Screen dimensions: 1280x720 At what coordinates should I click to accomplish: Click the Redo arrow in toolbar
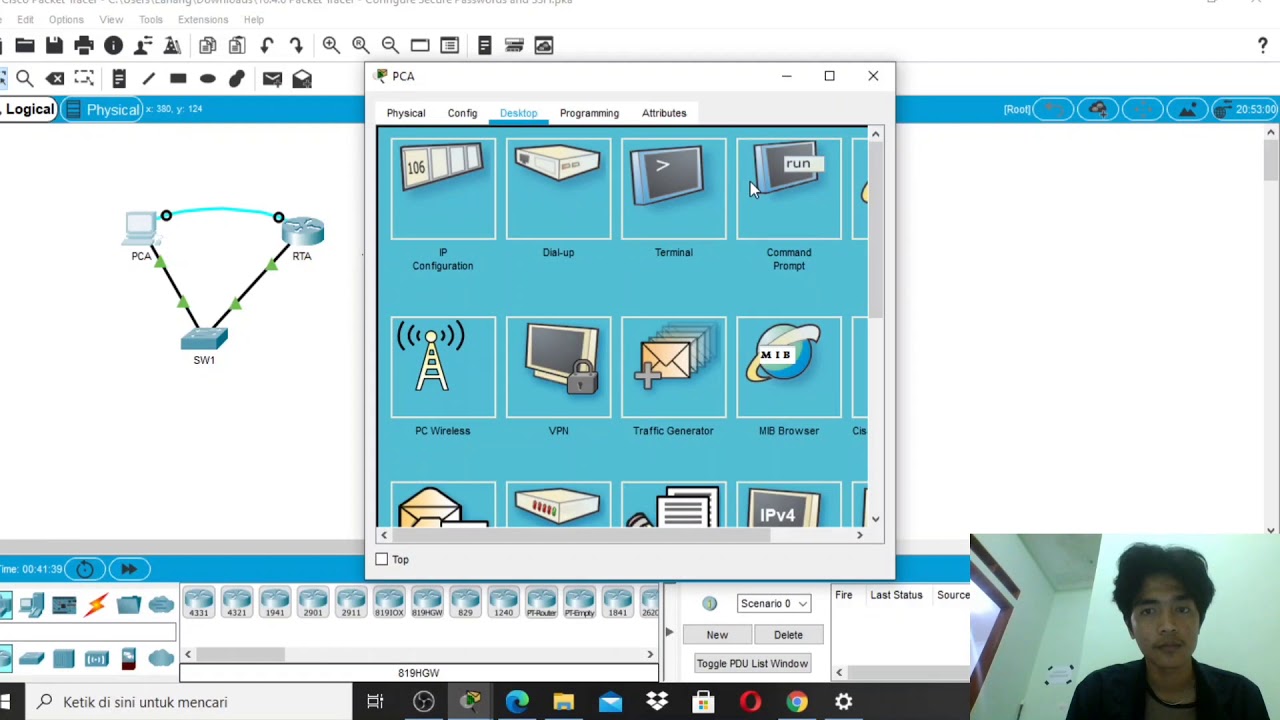click(x=296, y=45)
